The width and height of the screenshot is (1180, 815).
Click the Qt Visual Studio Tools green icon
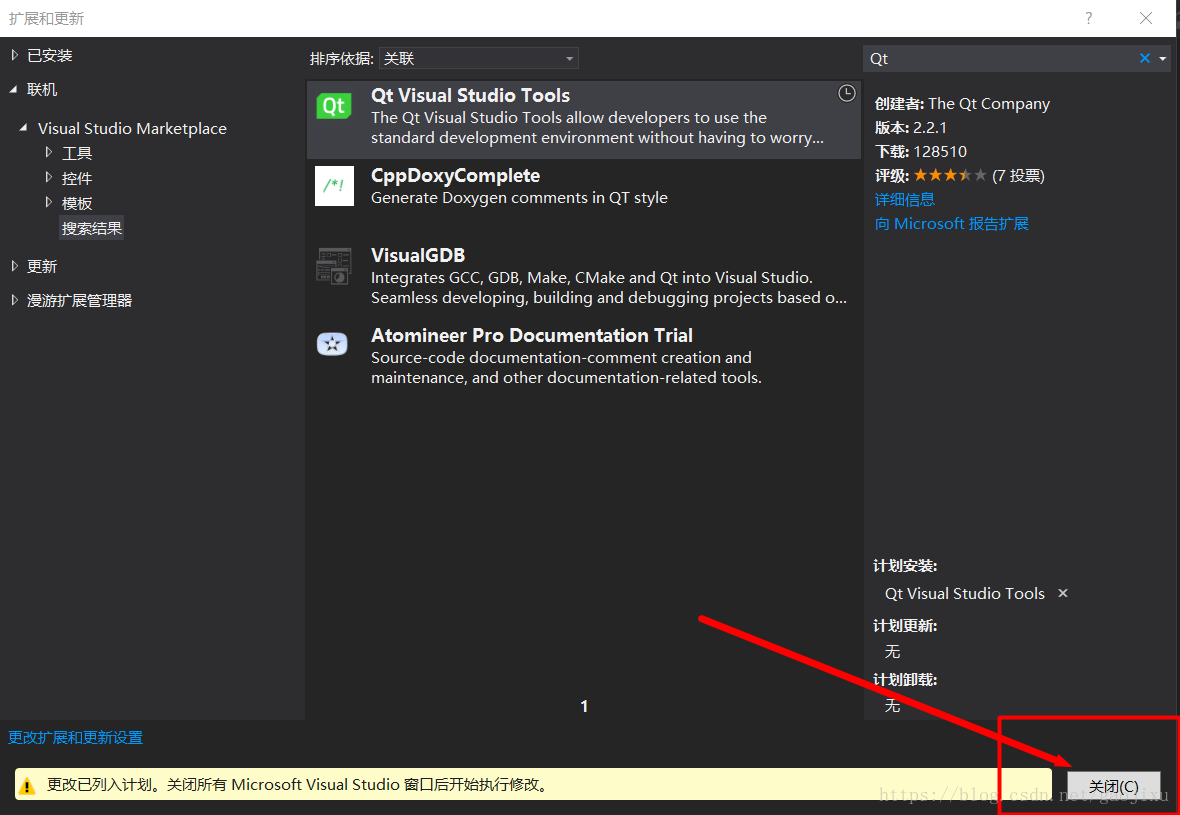(x=333, y=107)
